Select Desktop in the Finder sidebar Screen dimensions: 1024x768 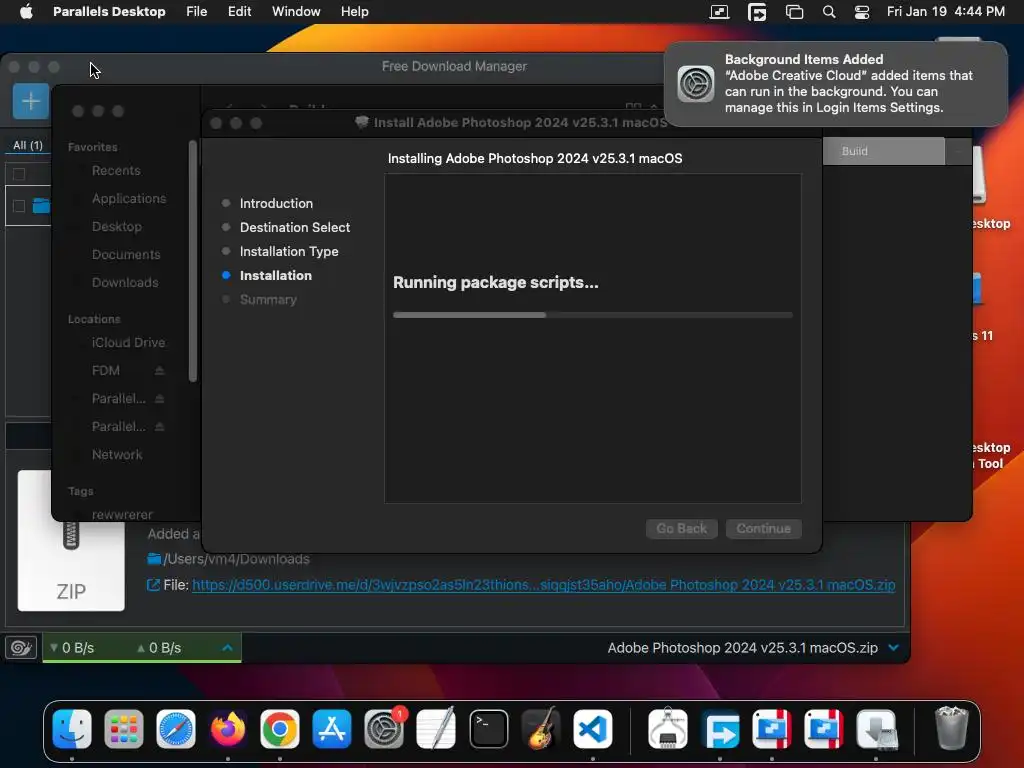[x=117, y=227]
